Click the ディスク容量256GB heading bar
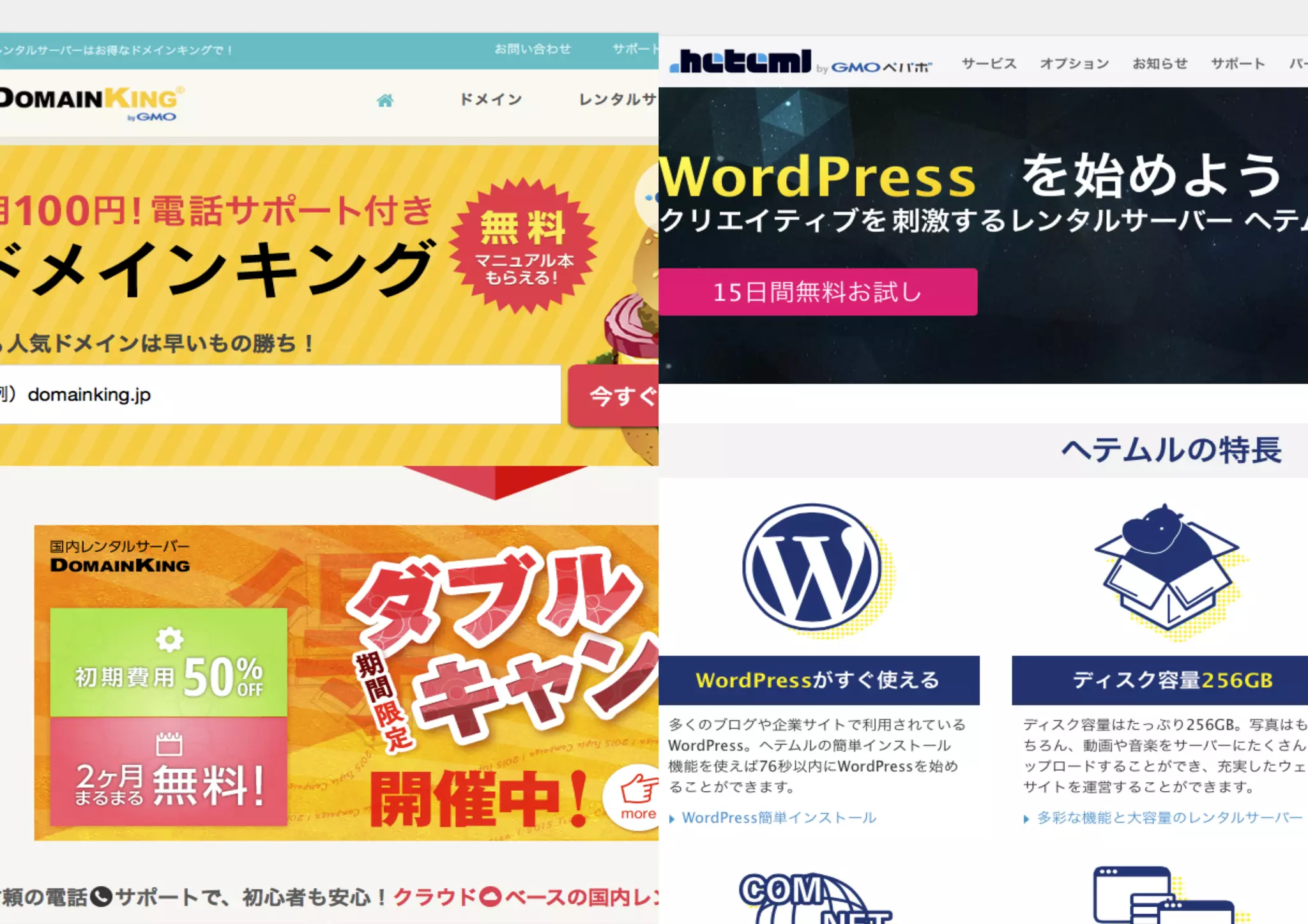The width and height of the screenshot is (1308, 924). click(1160, 680)
